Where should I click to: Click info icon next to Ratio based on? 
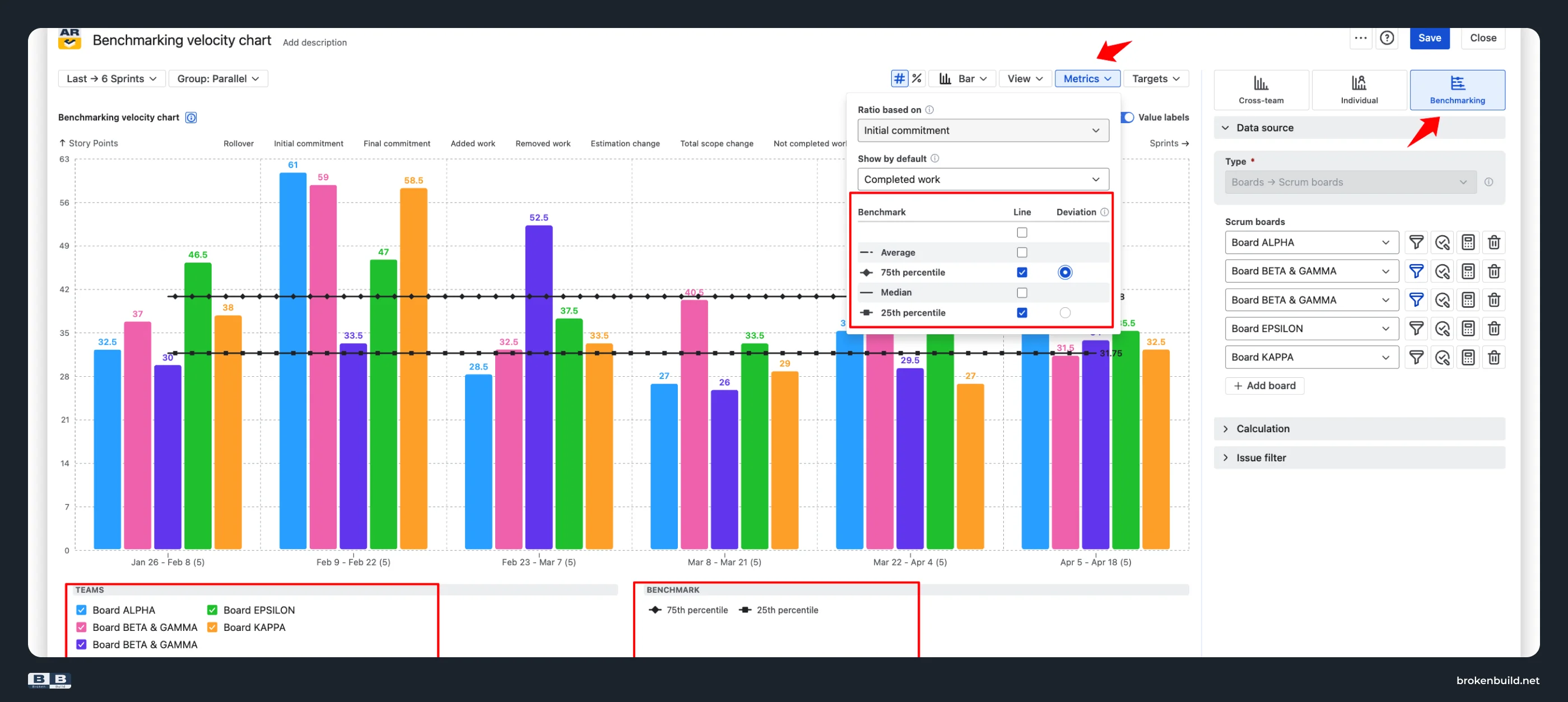point(929,110)
